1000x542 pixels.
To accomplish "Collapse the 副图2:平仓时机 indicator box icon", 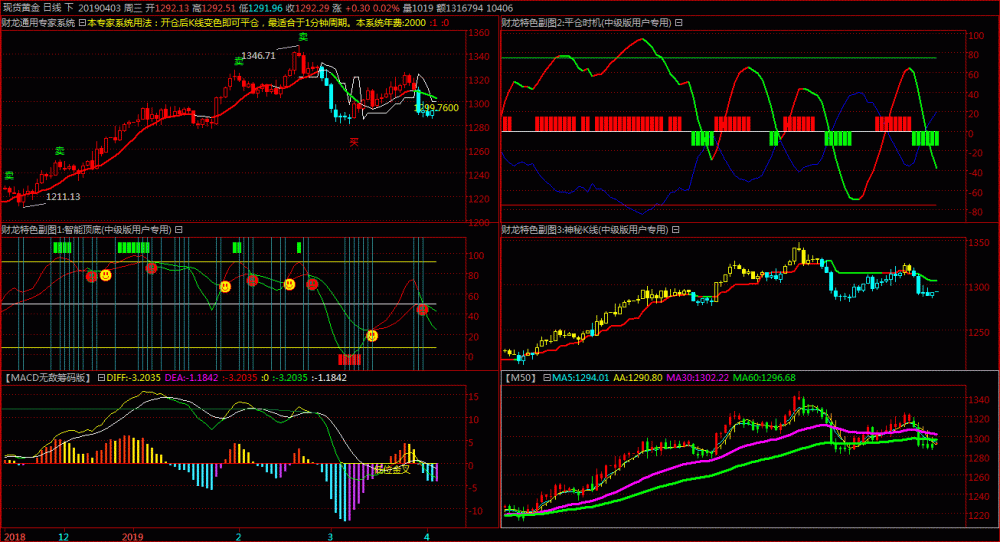I will [679, 23].
